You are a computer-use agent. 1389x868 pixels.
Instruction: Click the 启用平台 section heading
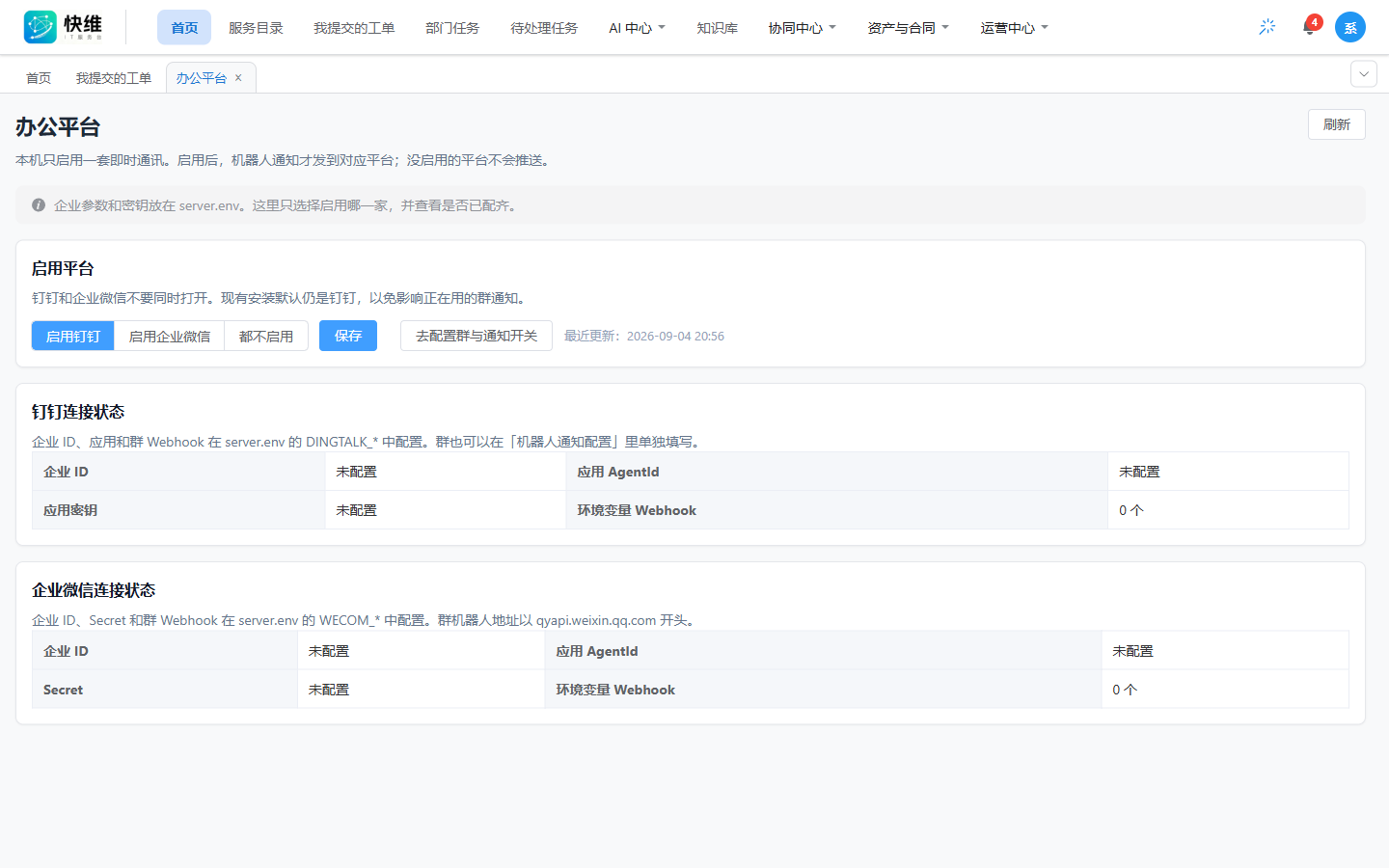point(63,268)
